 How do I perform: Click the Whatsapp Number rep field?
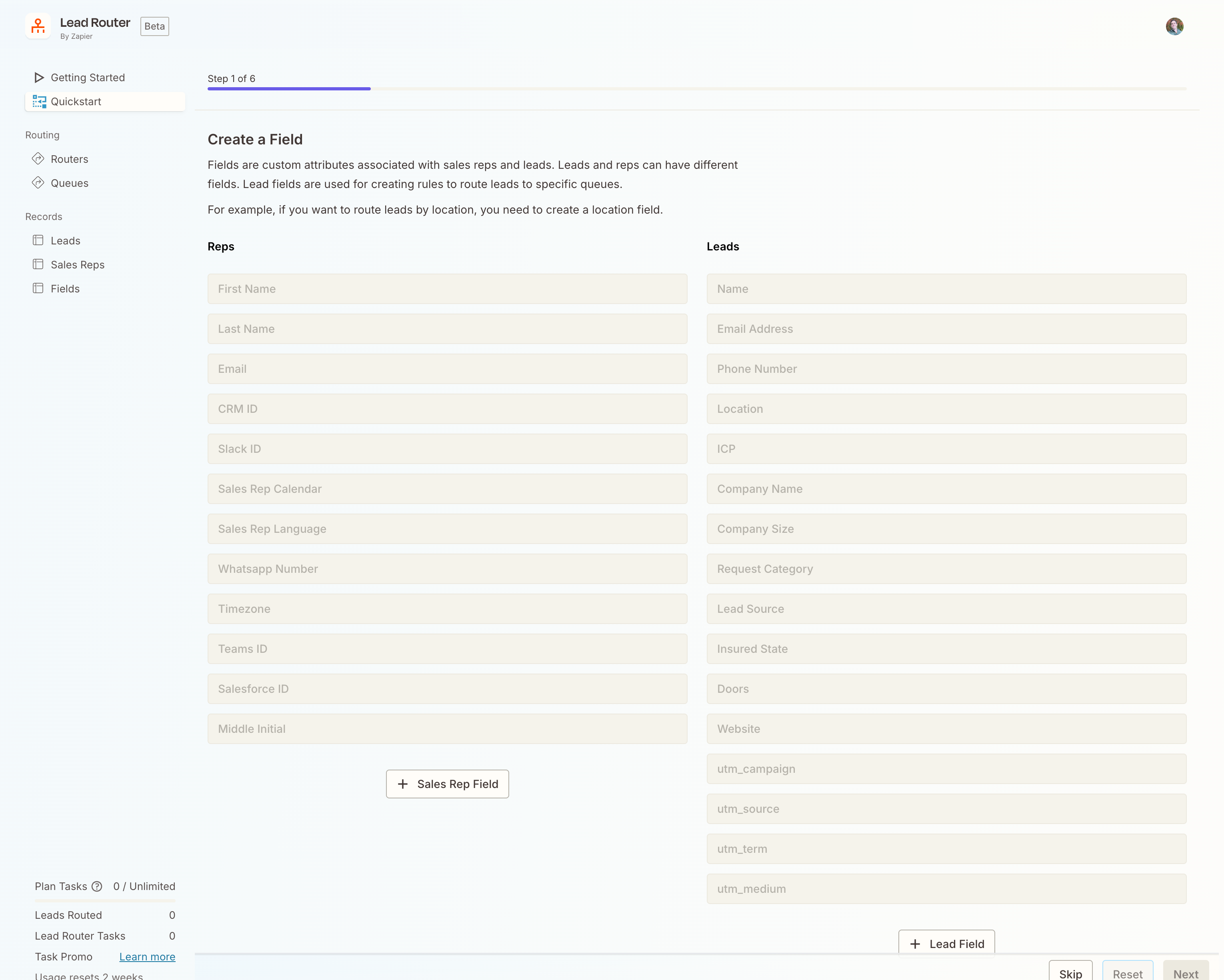(447, 568)
